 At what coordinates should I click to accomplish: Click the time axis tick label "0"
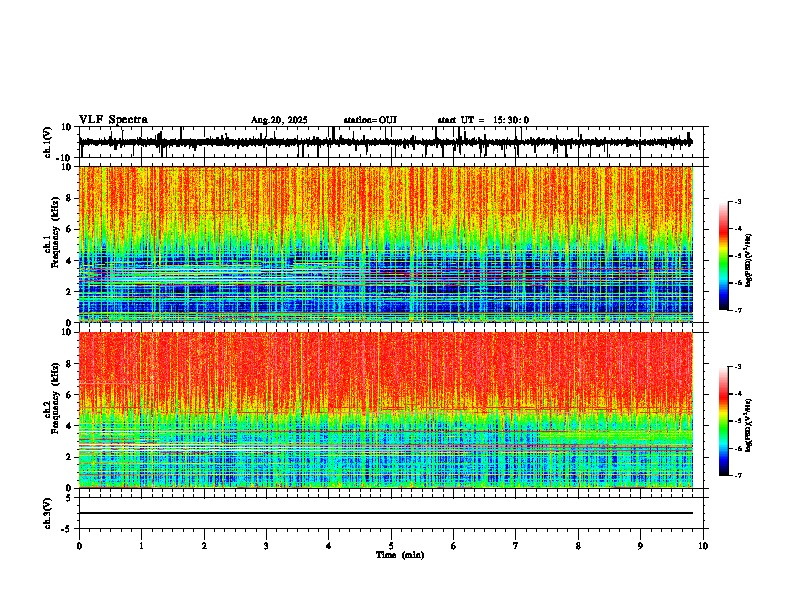(79, 546)
